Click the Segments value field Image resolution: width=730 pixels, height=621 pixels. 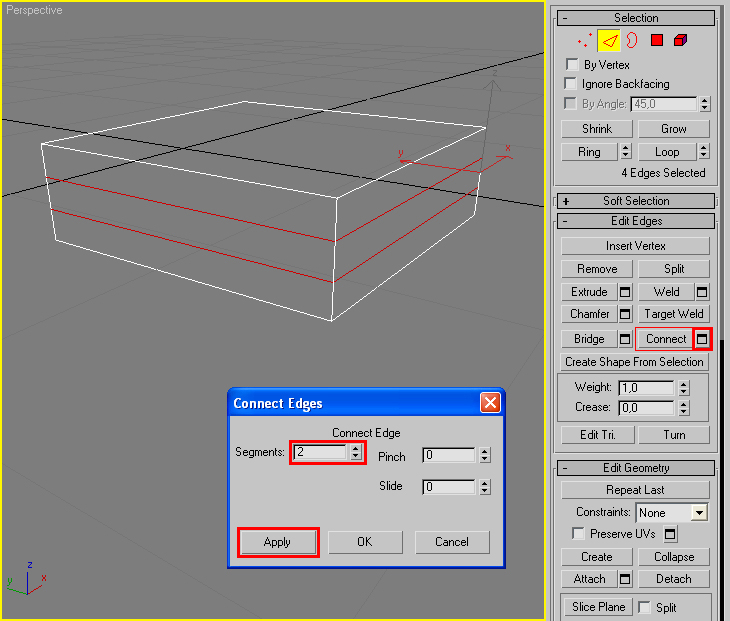(321, 452)
